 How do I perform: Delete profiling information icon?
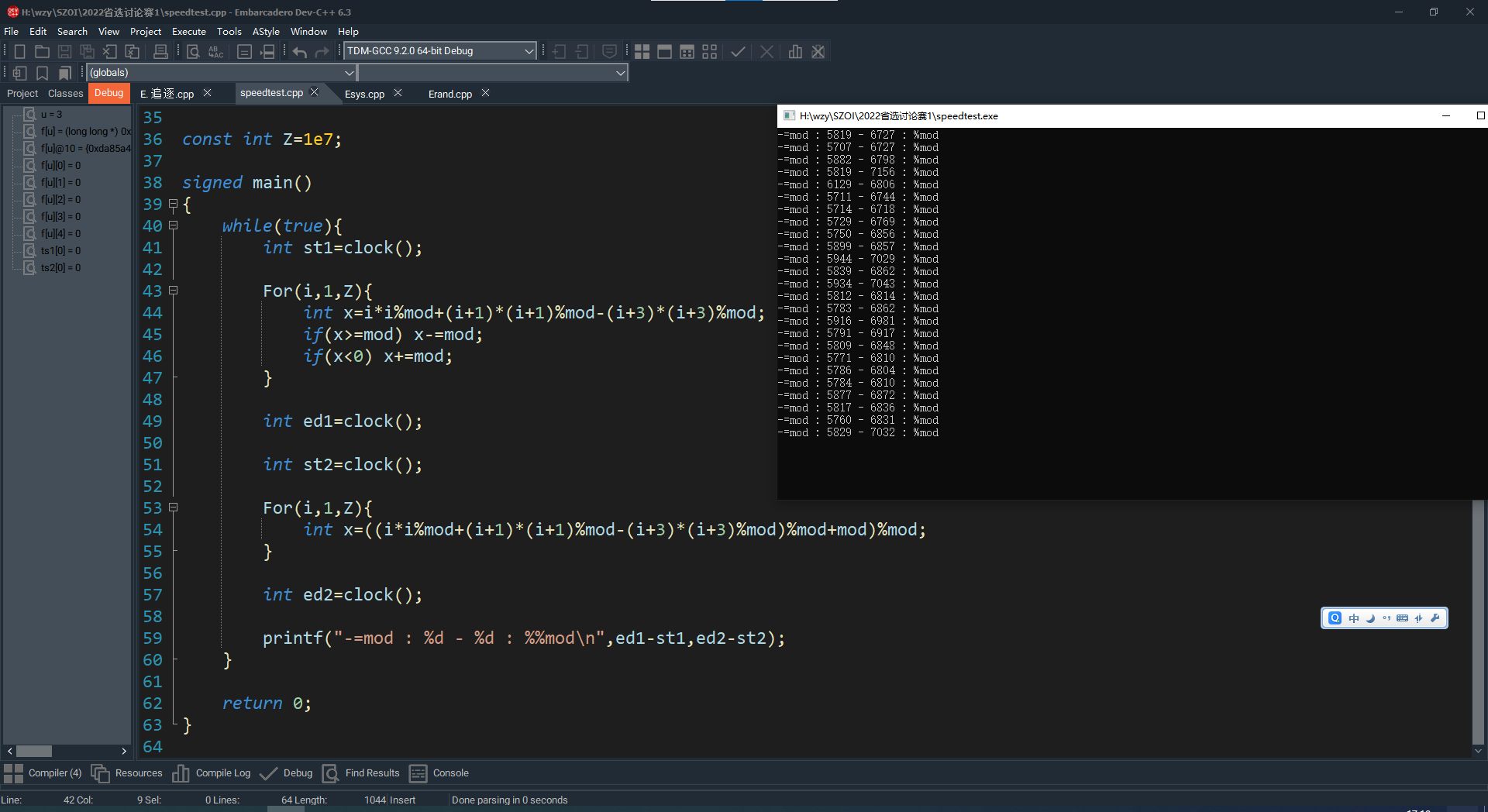point(818,51)
